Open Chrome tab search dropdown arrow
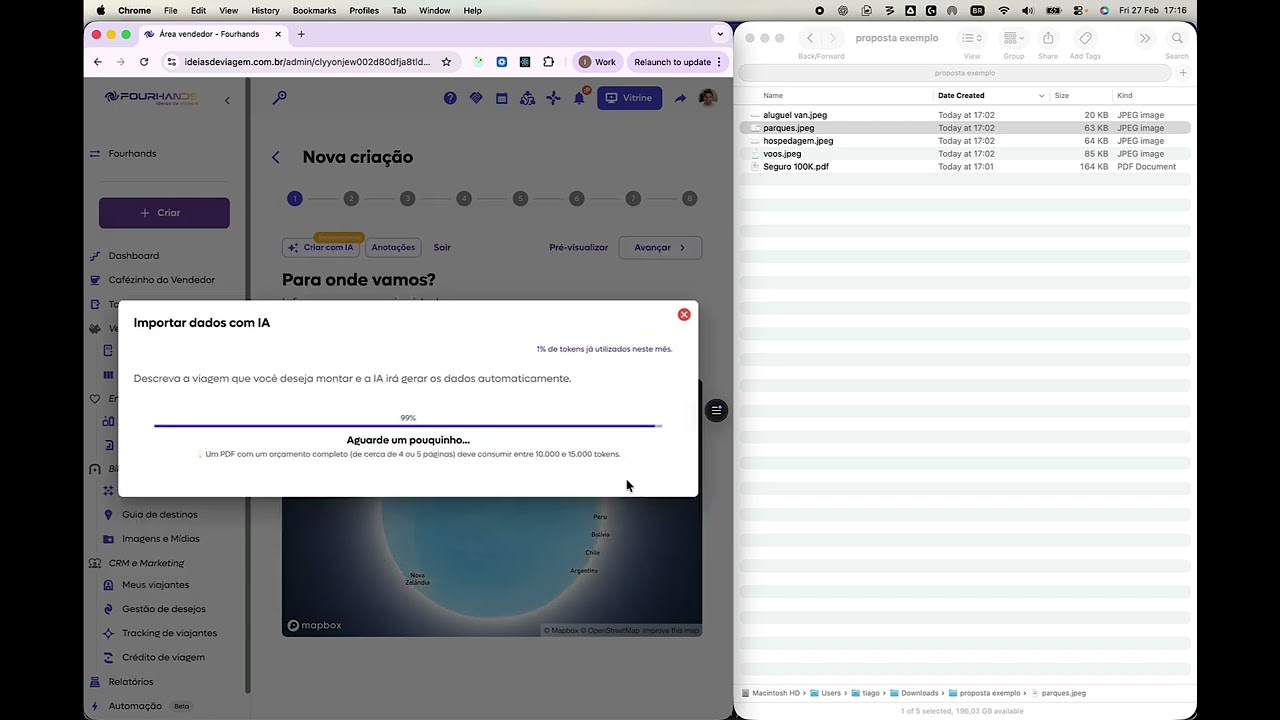The image size is (1280, 720). tap(719, 34)
